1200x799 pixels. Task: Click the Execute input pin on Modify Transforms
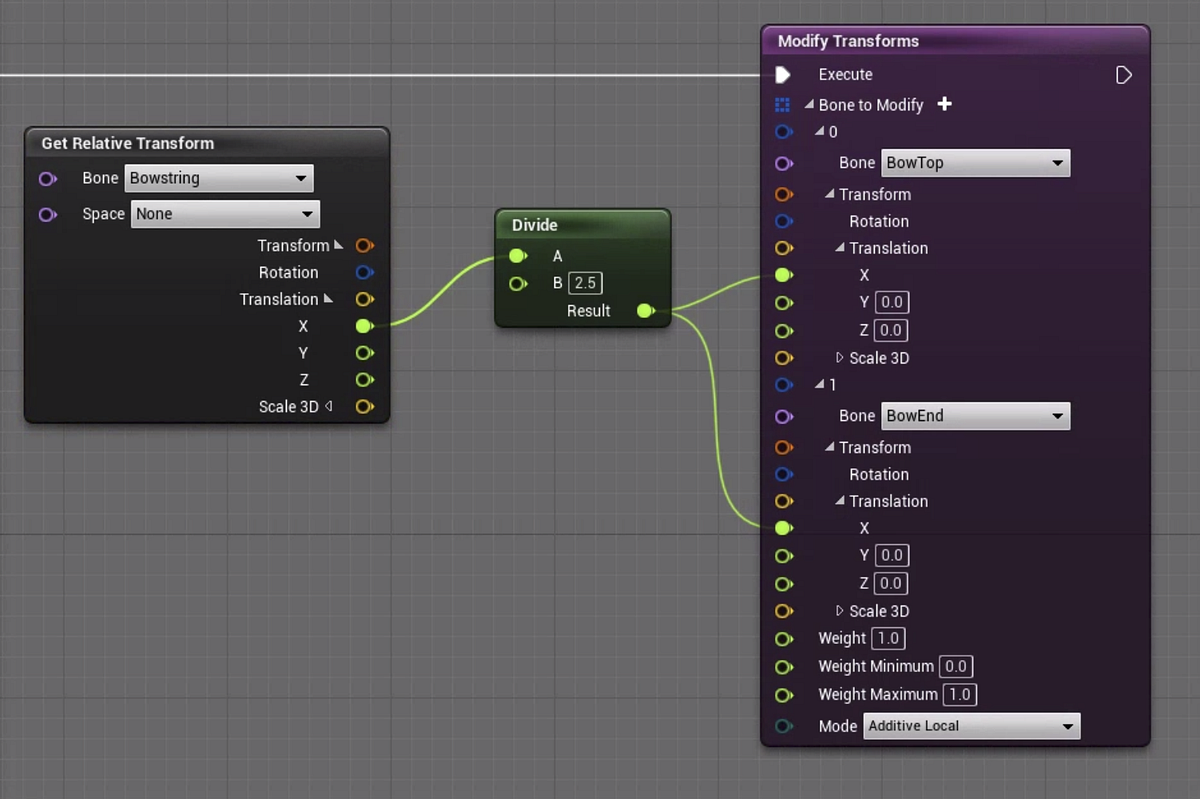[783, 74]
